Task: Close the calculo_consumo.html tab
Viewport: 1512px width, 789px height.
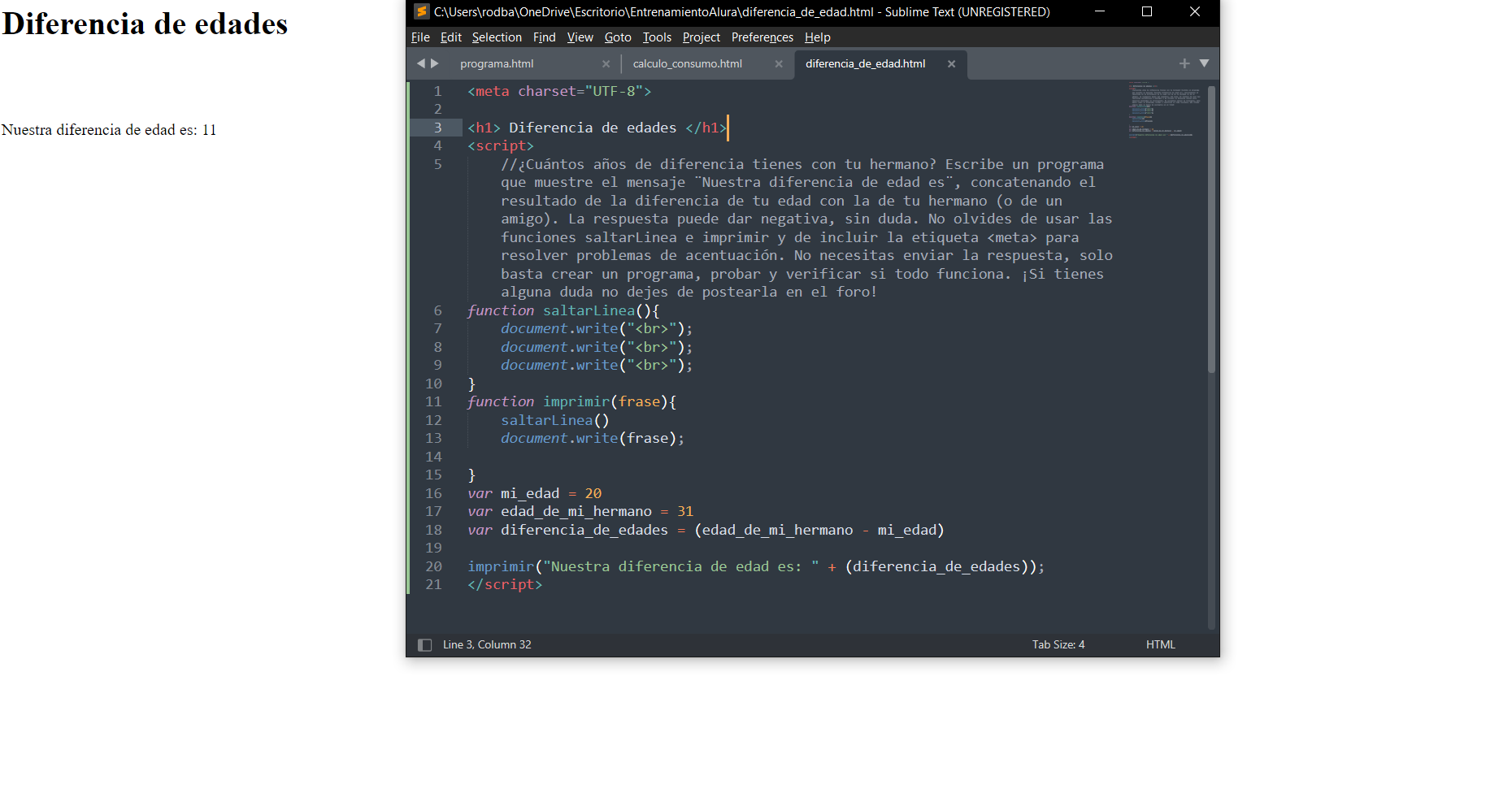Action: pyautogui.click(x=779, y=64)
